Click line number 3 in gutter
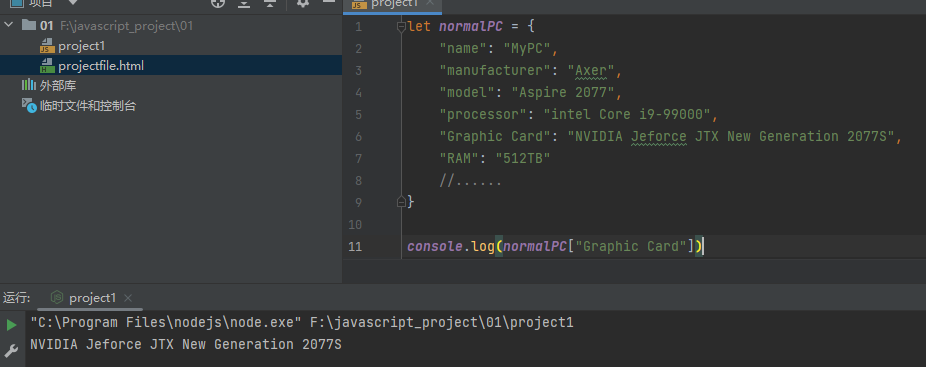 click(358, 71)
